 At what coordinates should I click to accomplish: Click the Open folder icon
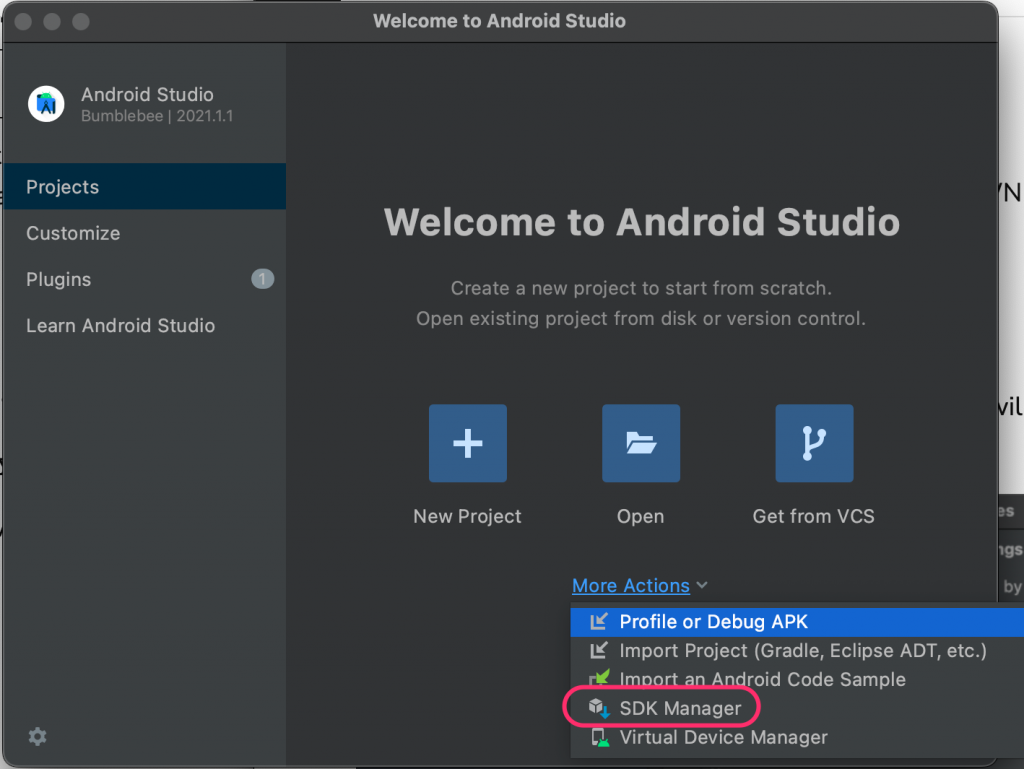click(x=641, y=443)
